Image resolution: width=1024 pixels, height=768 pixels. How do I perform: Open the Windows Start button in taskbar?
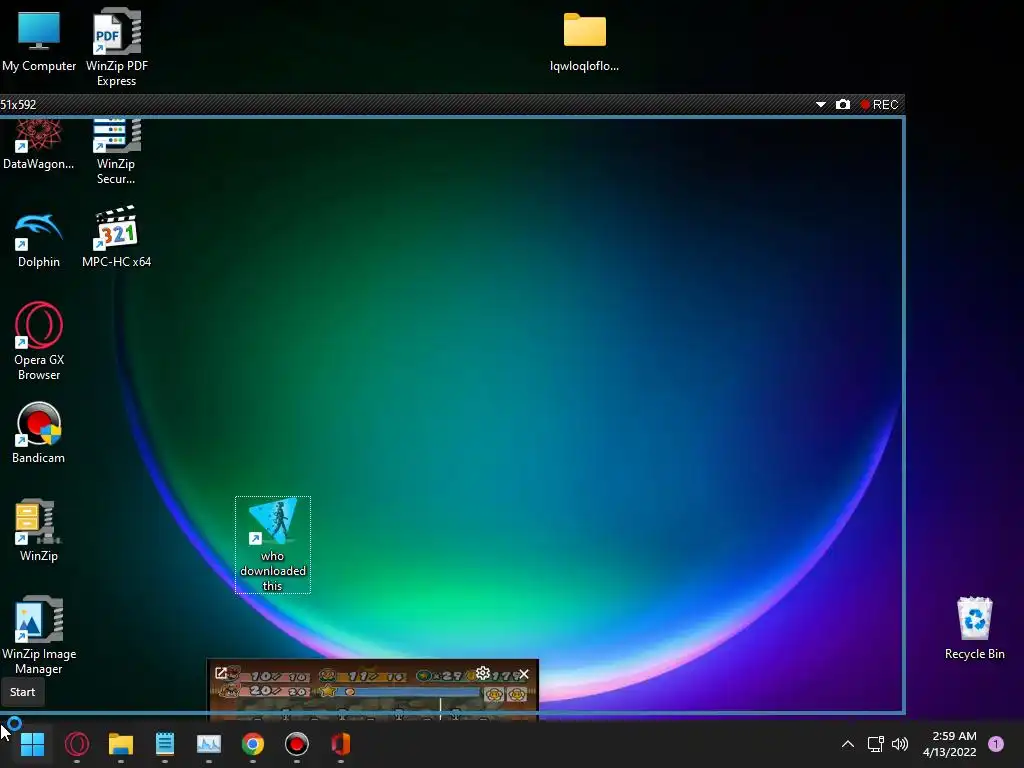click(x=32, y=744)
